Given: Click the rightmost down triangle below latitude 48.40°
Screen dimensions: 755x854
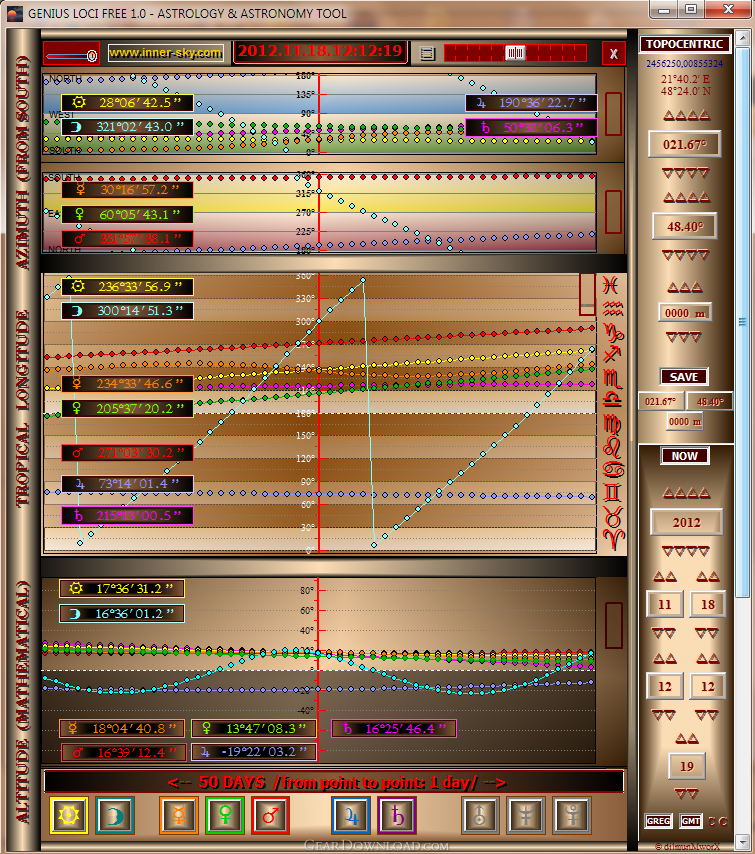Looking at the screenshot, I should 704,255.
